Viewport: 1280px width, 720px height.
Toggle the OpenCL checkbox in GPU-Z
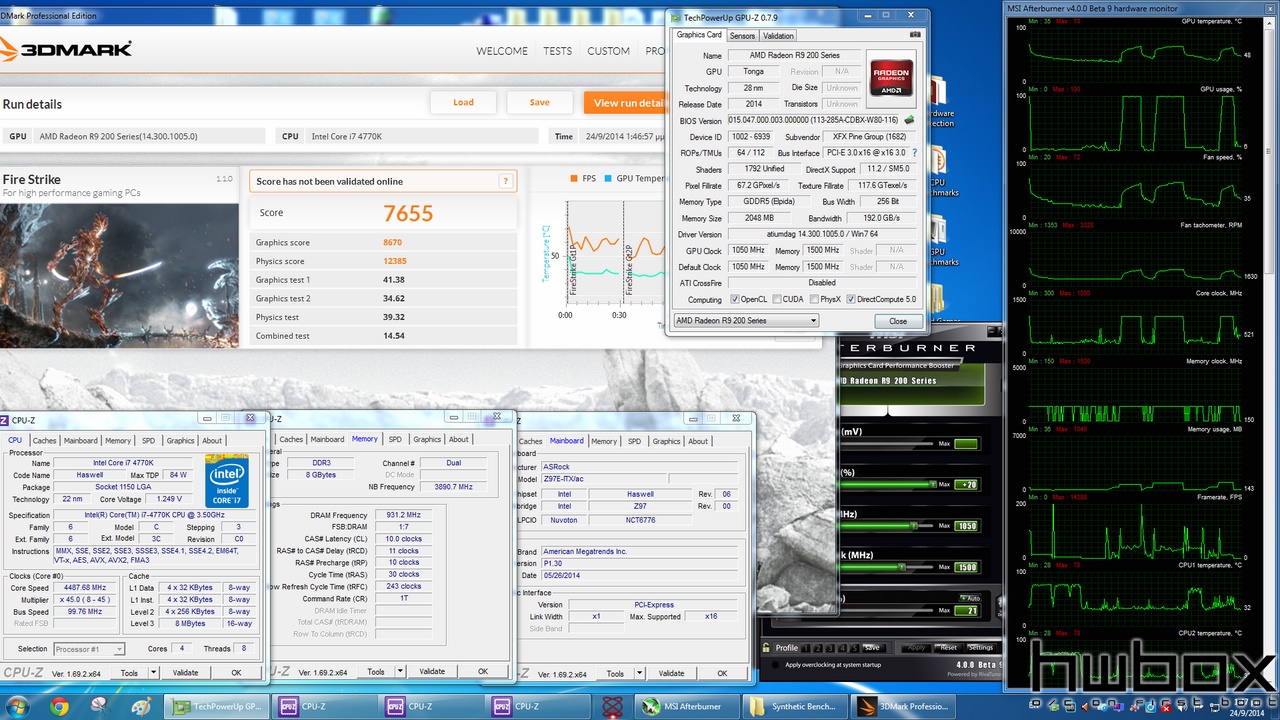(x=736, y=299)
